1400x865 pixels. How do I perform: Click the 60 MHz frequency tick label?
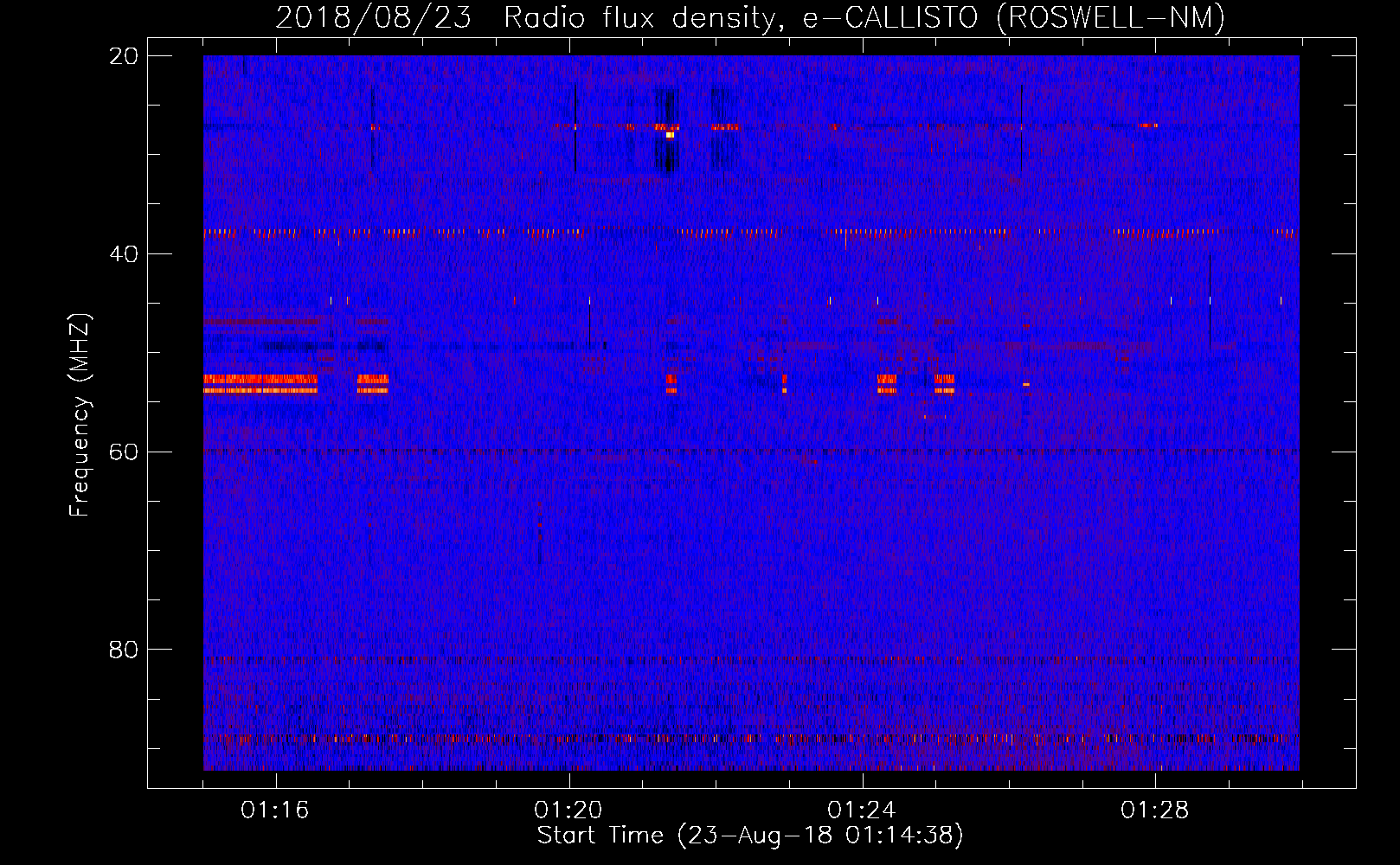(124, 452)
